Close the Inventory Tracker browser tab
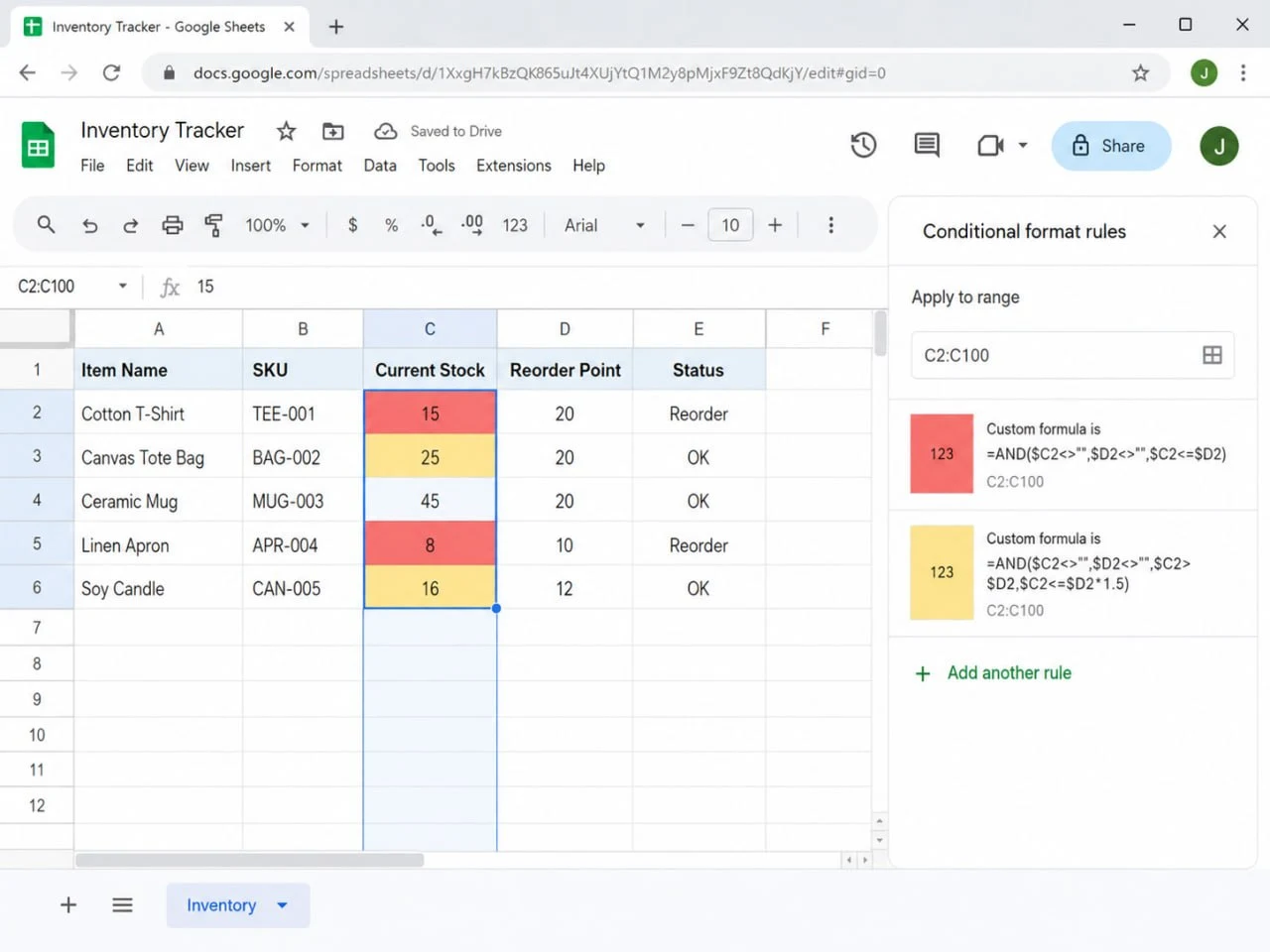This screenshot has width=1270, height=952. pos(289,27)
